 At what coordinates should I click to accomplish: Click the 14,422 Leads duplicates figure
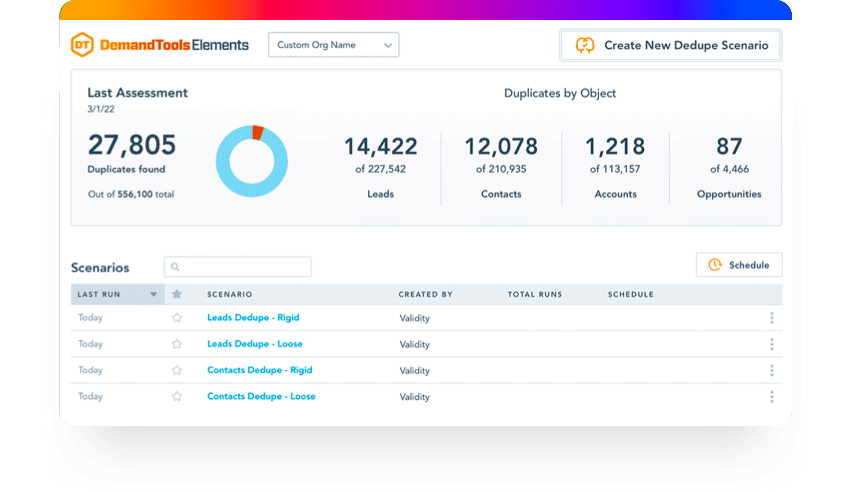[x=380, y=146]
